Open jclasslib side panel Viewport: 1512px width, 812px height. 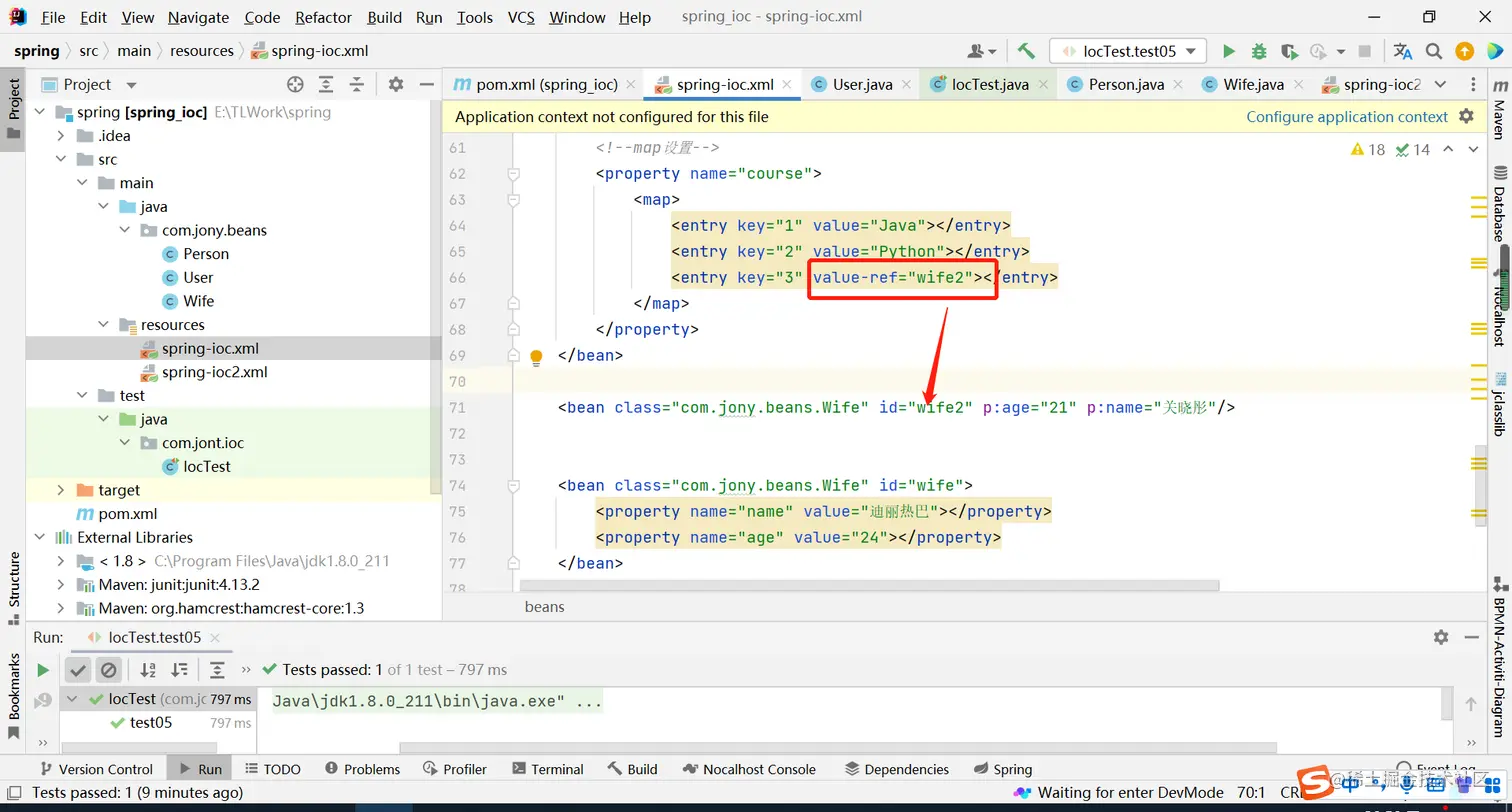(1499, 403)
